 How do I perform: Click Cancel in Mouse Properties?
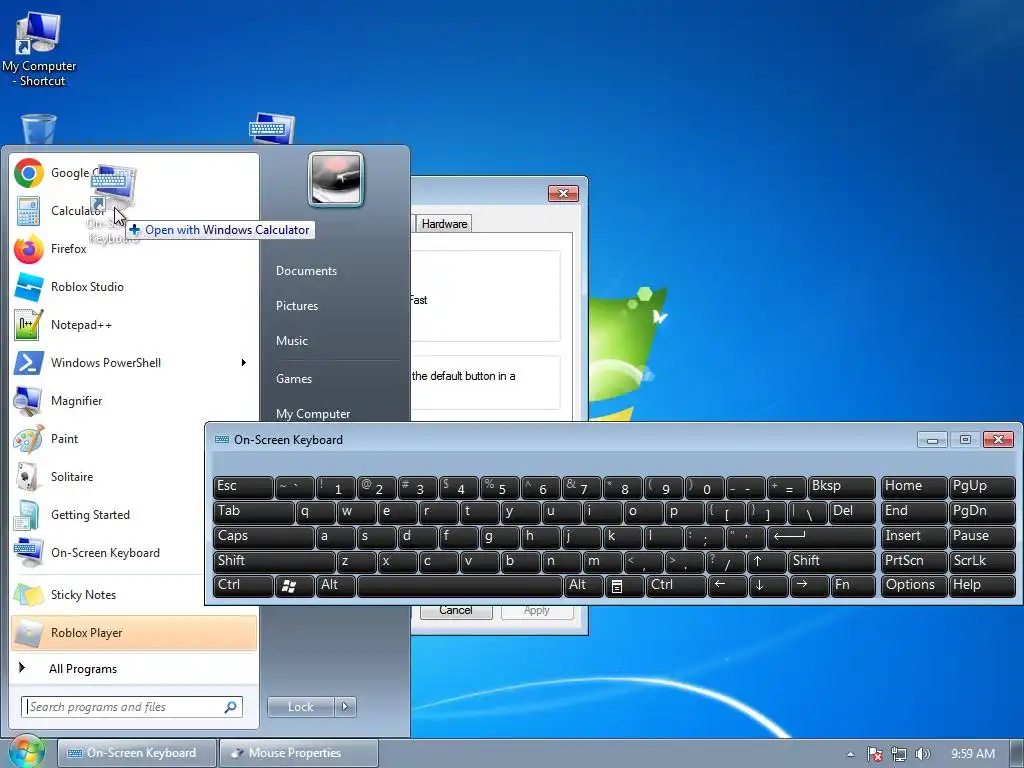[456, 611]
